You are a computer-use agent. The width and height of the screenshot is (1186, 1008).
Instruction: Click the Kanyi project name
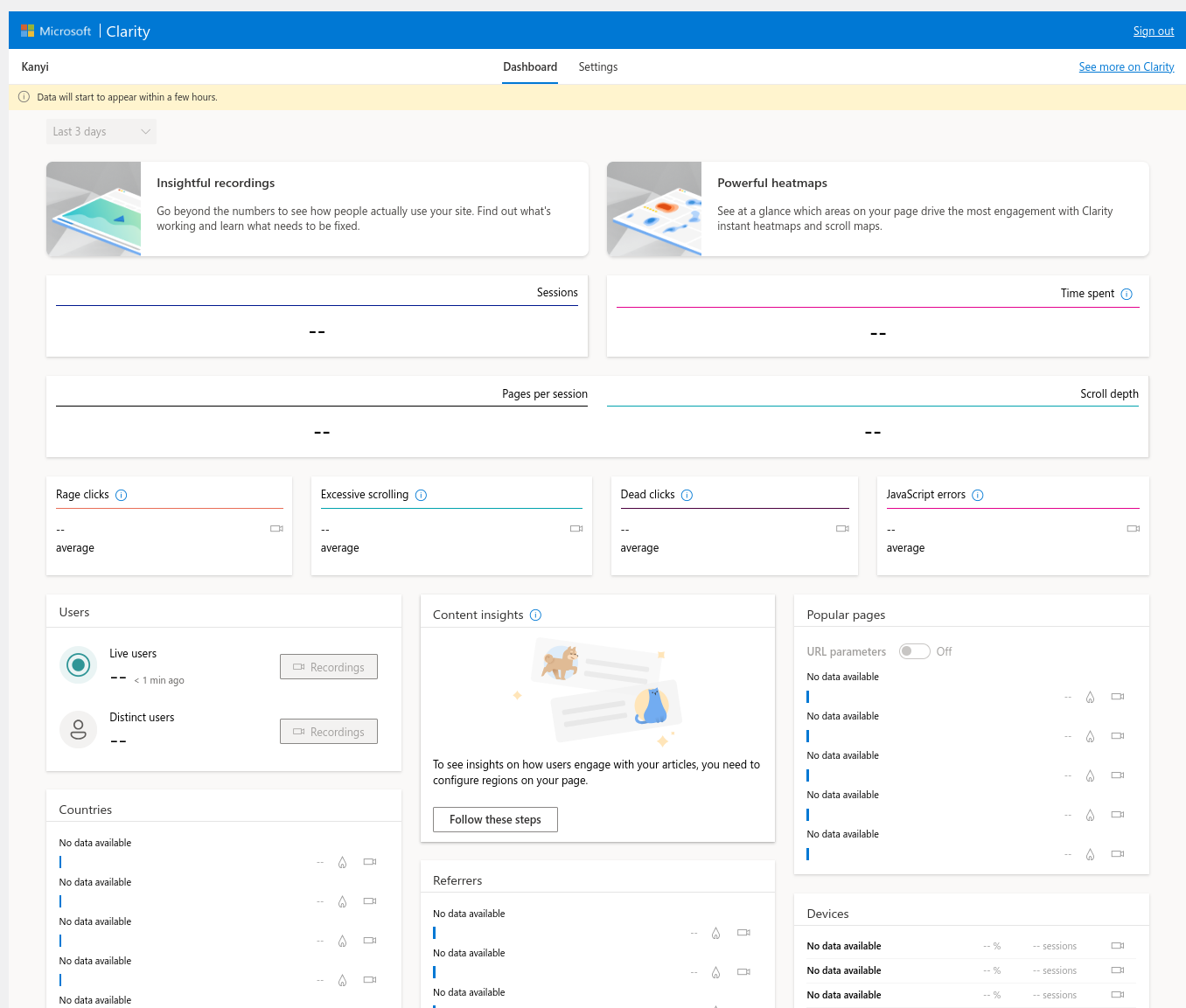35,67
